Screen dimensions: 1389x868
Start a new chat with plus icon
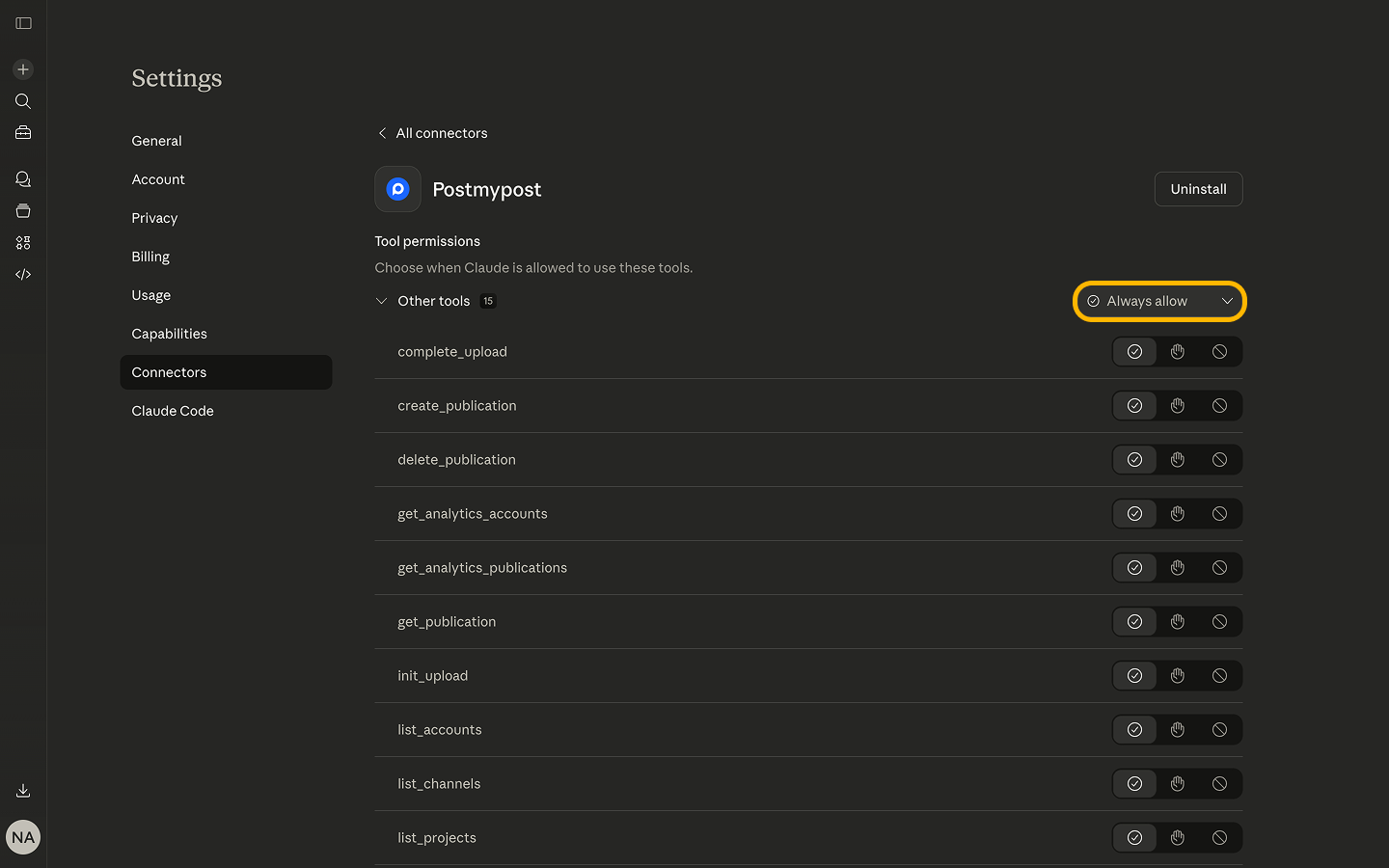23,69
